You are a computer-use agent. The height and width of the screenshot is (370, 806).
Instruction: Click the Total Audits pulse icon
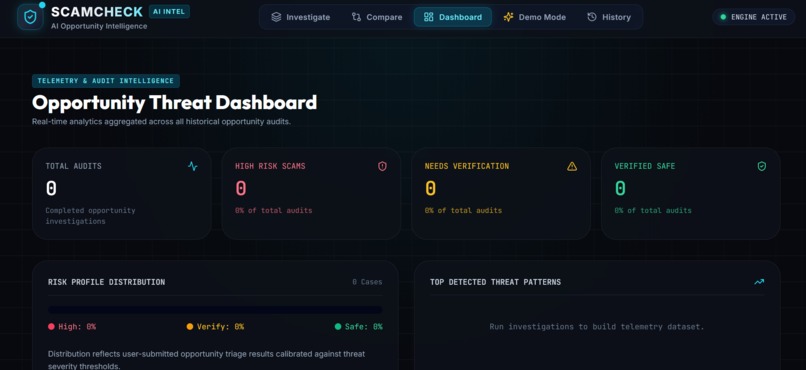point(193,166)
